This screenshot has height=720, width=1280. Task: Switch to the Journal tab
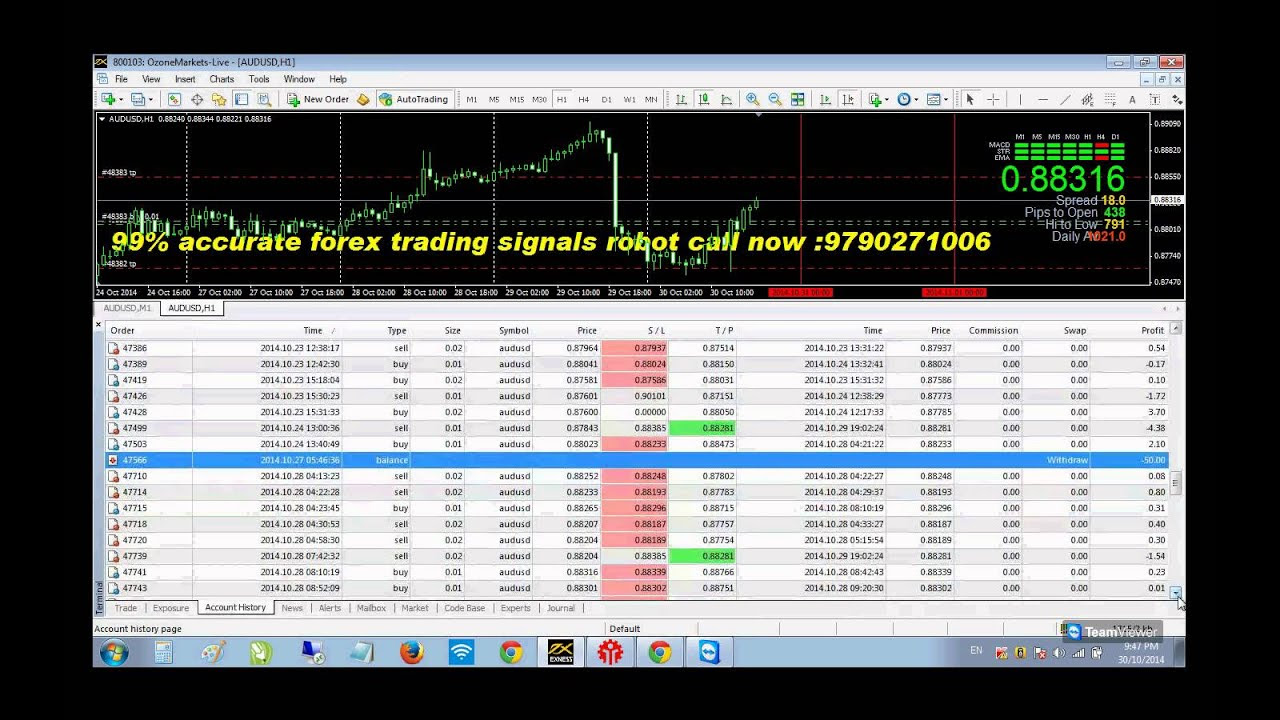560,607
